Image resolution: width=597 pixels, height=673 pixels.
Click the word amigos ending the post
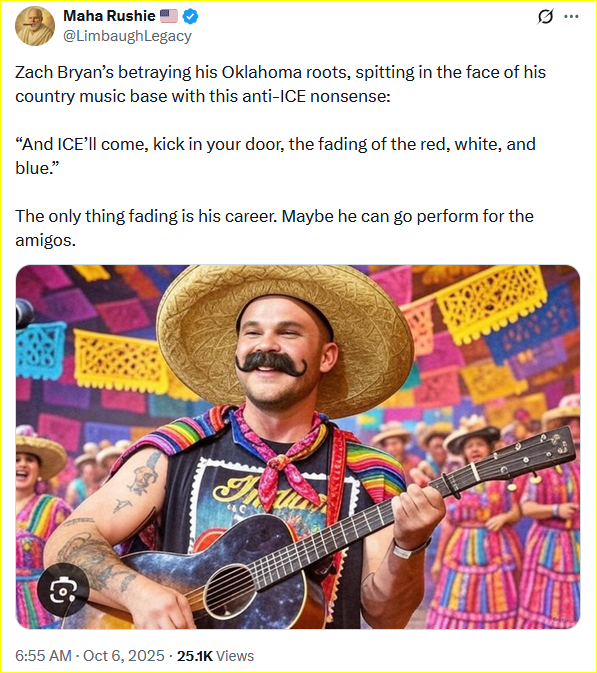point(45,240)
